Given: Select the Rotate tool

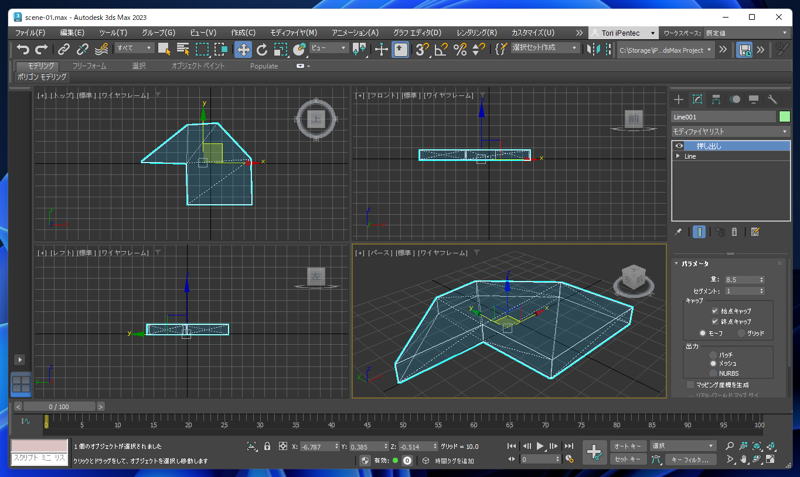Looking at the screenshot, I should pos(262,49).
